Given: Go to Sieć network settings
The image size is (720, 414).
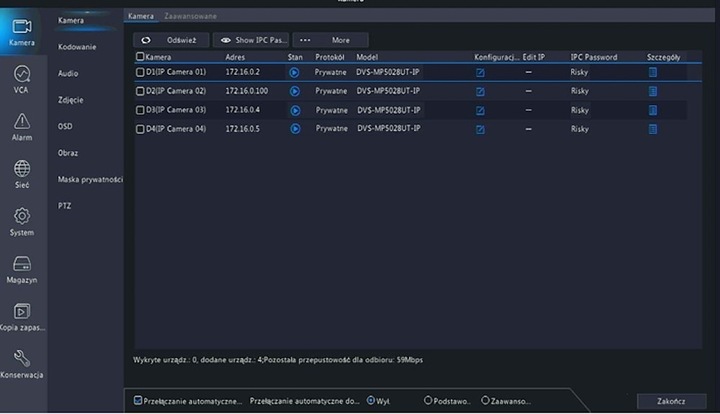Looking at the screenshot, I should pos(21,174).
